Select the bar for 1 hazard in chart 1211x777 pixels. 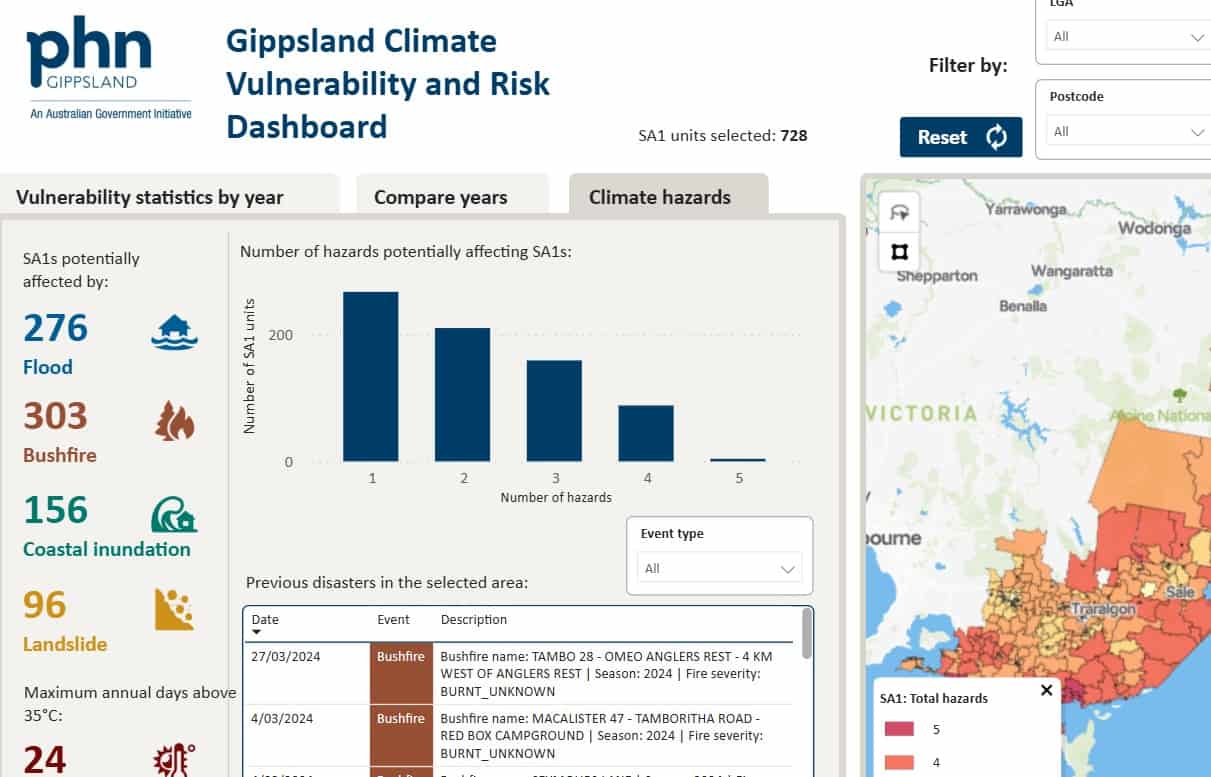click(371, 376)
